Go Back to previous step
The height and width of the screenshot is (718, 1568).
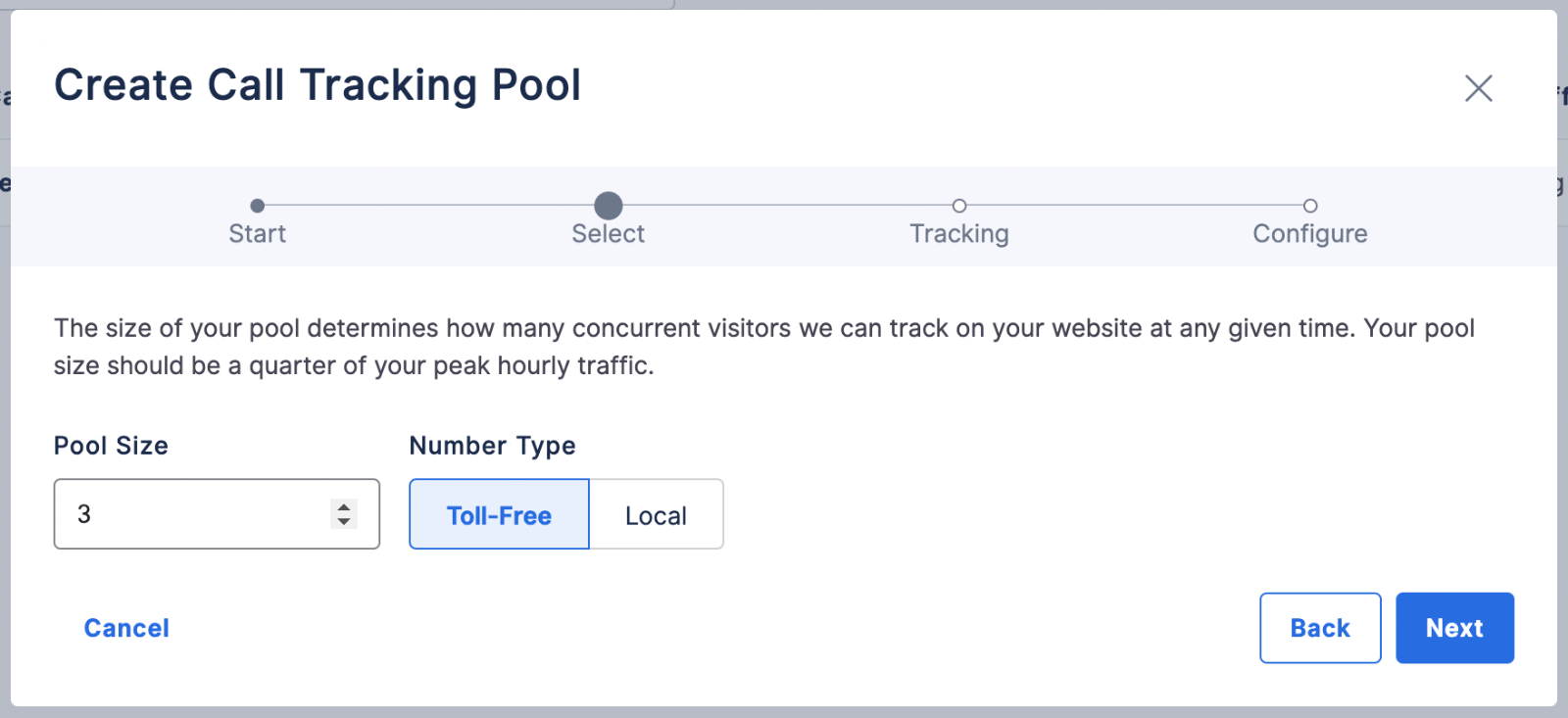coord(1320,628)
